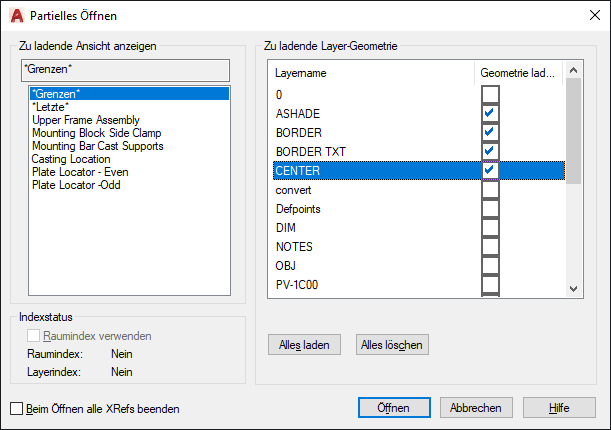The width and height of the screenshot is (611, 430).
Task: Check the DIM layer geometry checkbox
Action: 490,228
